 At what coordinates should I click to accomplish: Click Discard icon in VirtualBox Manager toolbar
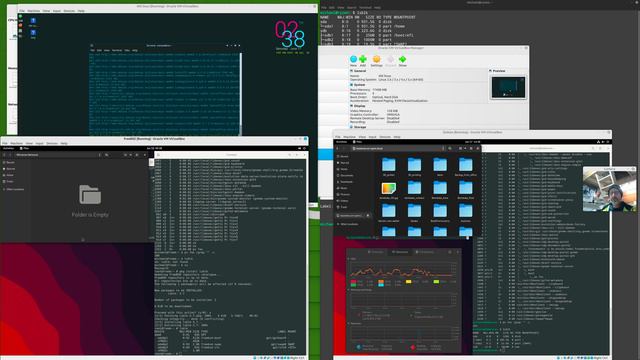click(390, 59)
